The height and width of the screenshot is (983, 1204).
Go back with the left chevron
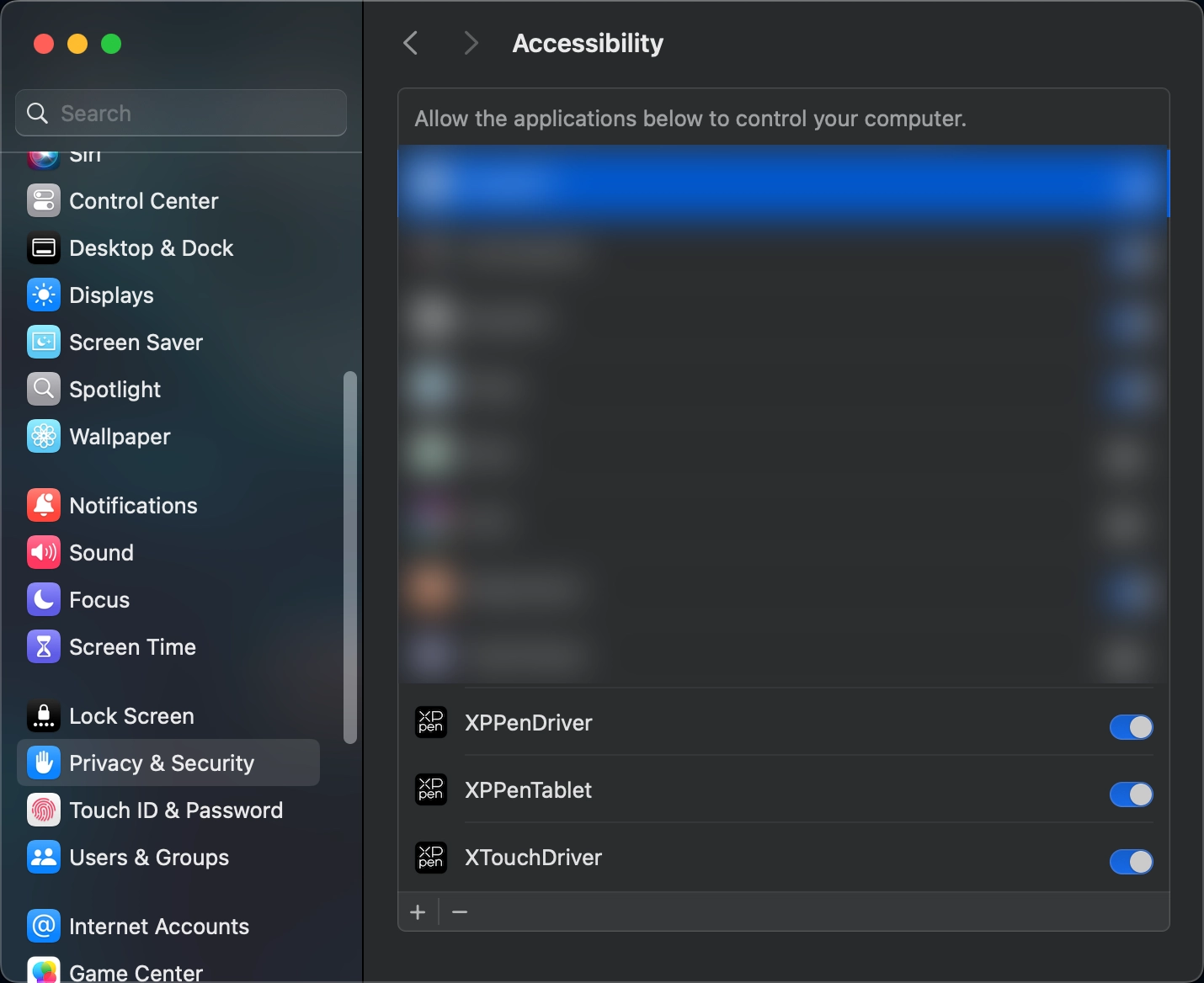pyautogui.click(x=411, y=43)
